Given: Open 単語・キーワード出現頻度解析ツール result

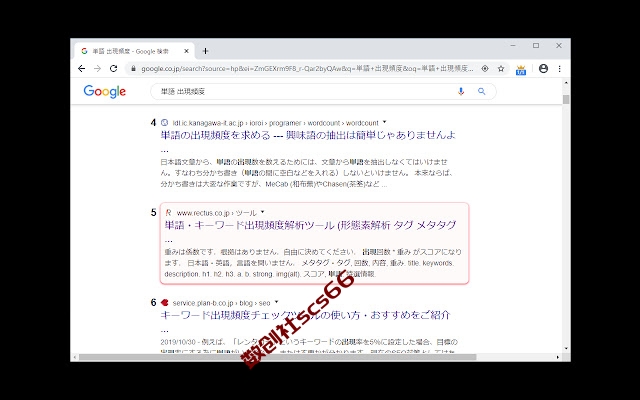Looking at the screenshot, I should tap(310, 225).
